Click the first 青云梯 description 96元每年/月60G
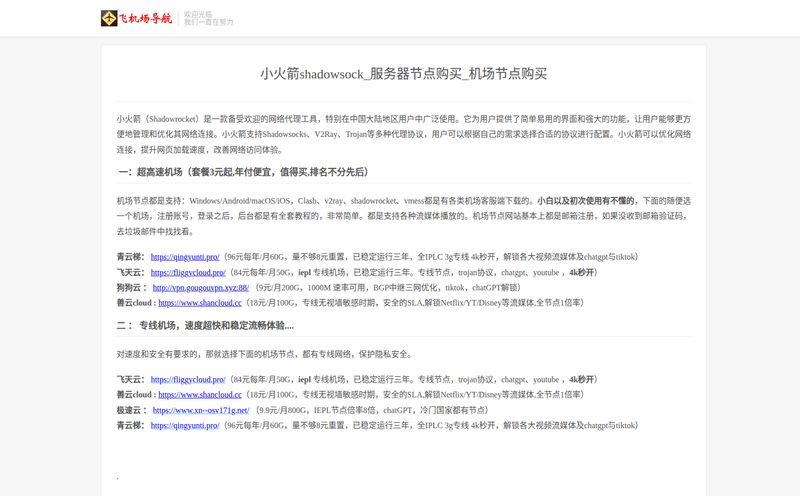The height and width of the screenshot is (496, 800). pos(431,257)
